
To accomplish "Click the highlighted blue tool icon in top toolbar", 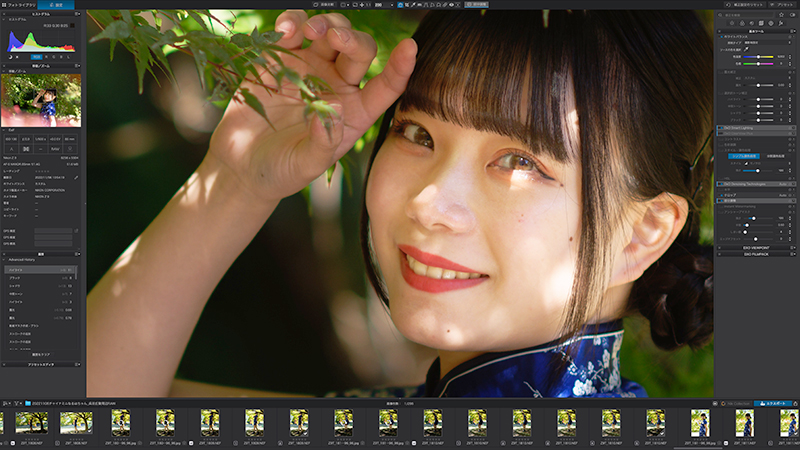I will [x=400, y=5].
